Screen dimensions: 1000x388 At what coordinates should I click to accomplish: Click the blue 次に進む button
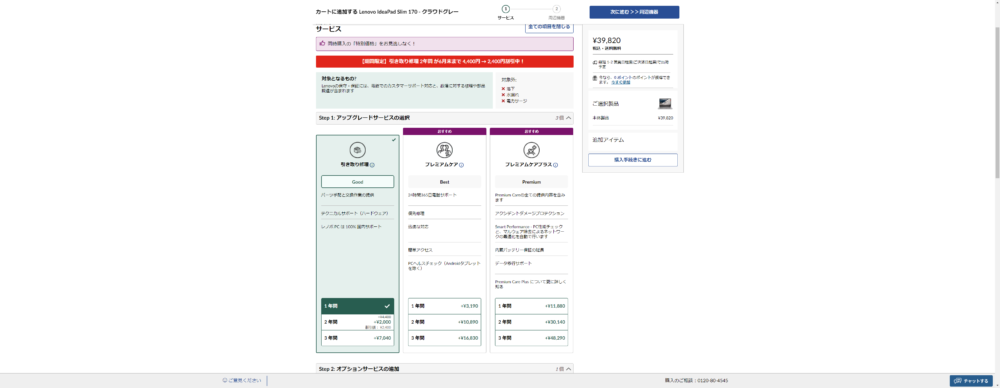(634, 12)
